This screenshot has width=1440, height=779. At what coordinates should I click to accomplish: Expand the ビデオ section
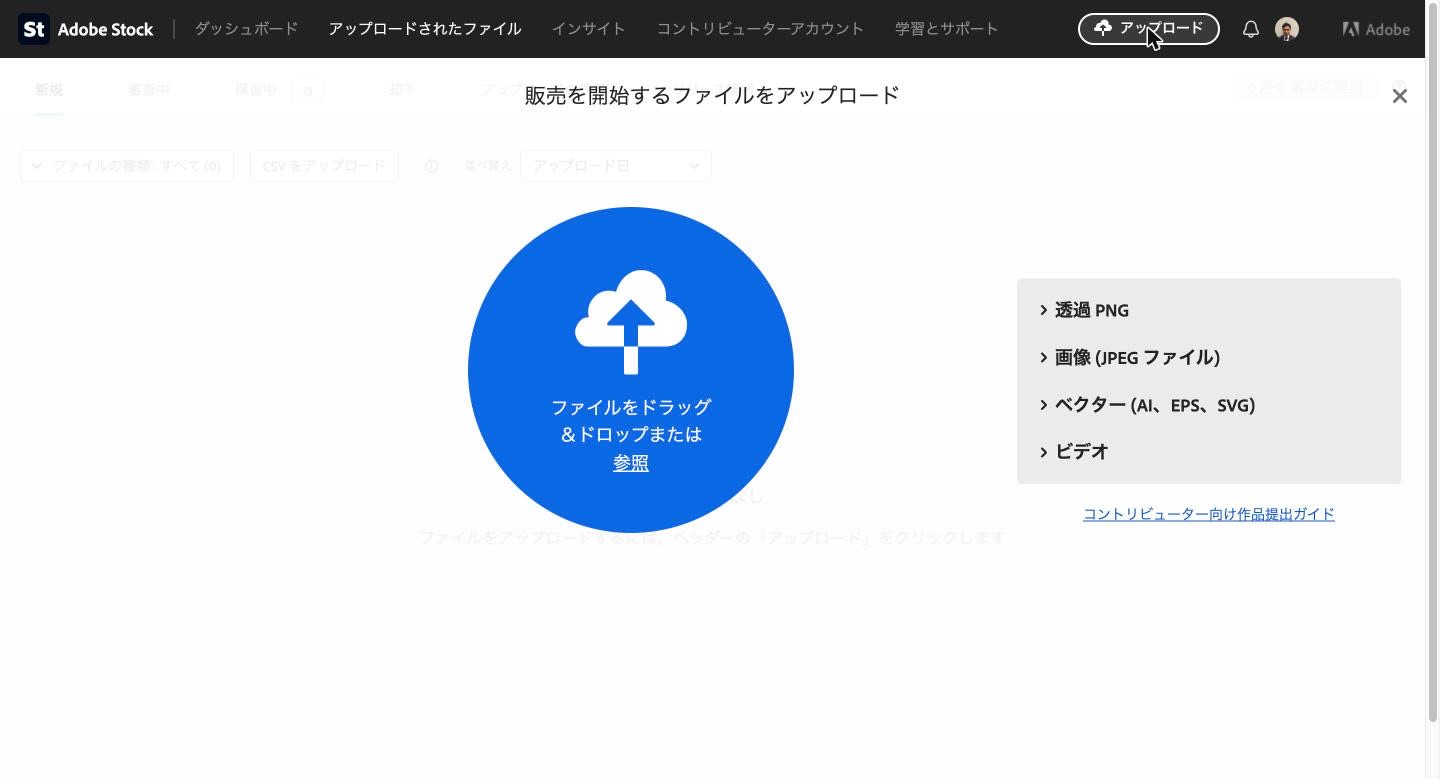[1074, 452]
